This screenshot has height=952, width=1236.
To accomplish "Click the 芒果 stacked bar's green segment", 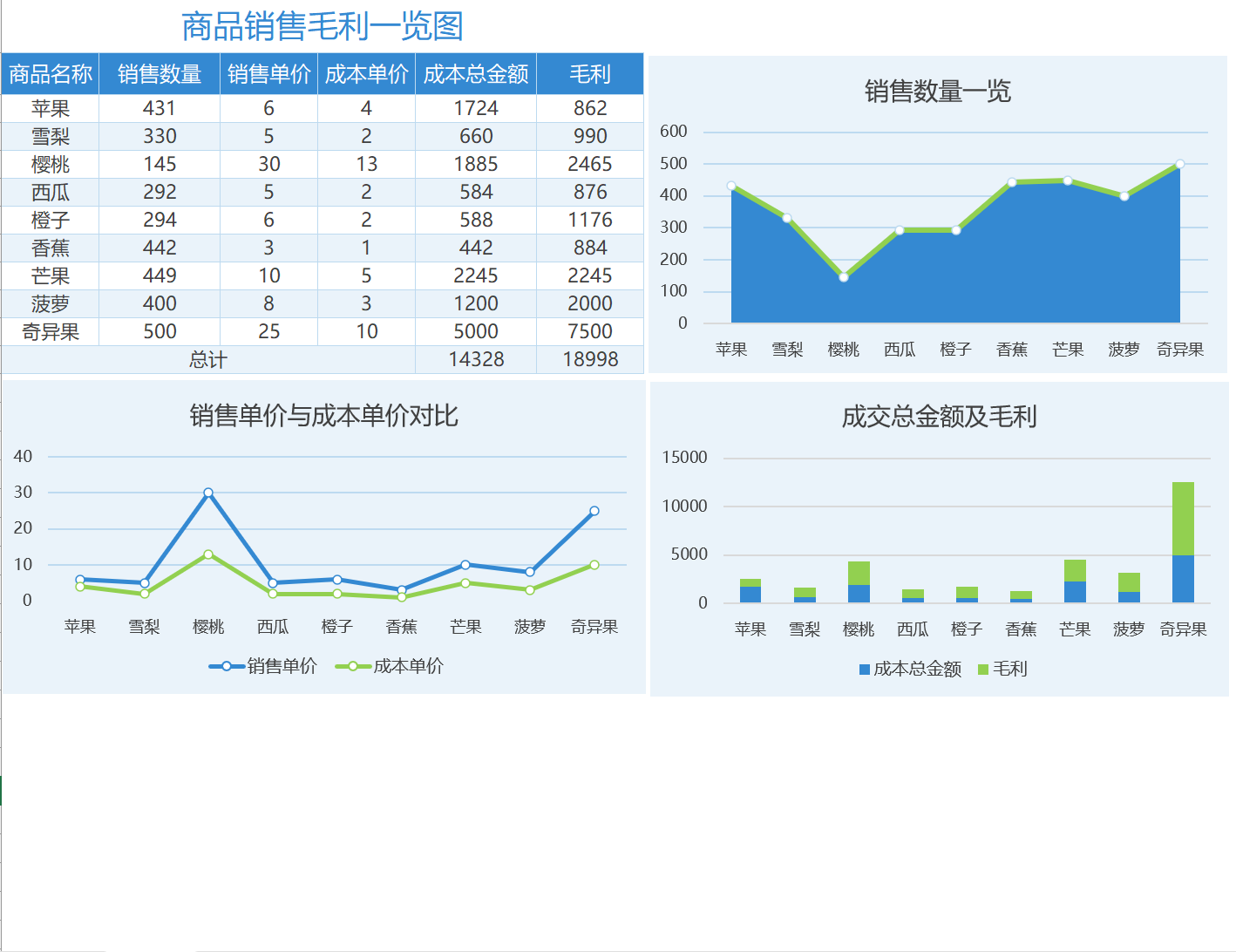I will click(1075, 570).
